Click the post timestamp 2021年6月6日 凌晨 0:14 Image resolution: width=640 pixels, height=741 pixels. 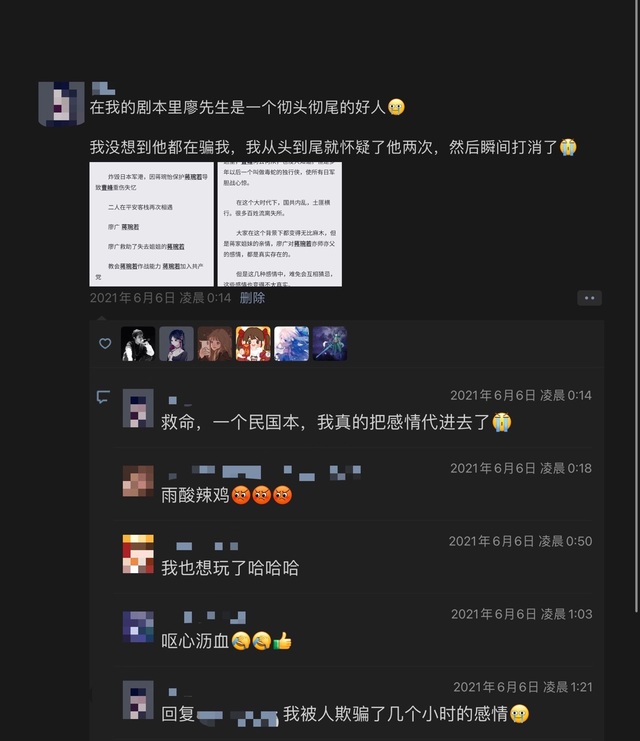(160, 298)
